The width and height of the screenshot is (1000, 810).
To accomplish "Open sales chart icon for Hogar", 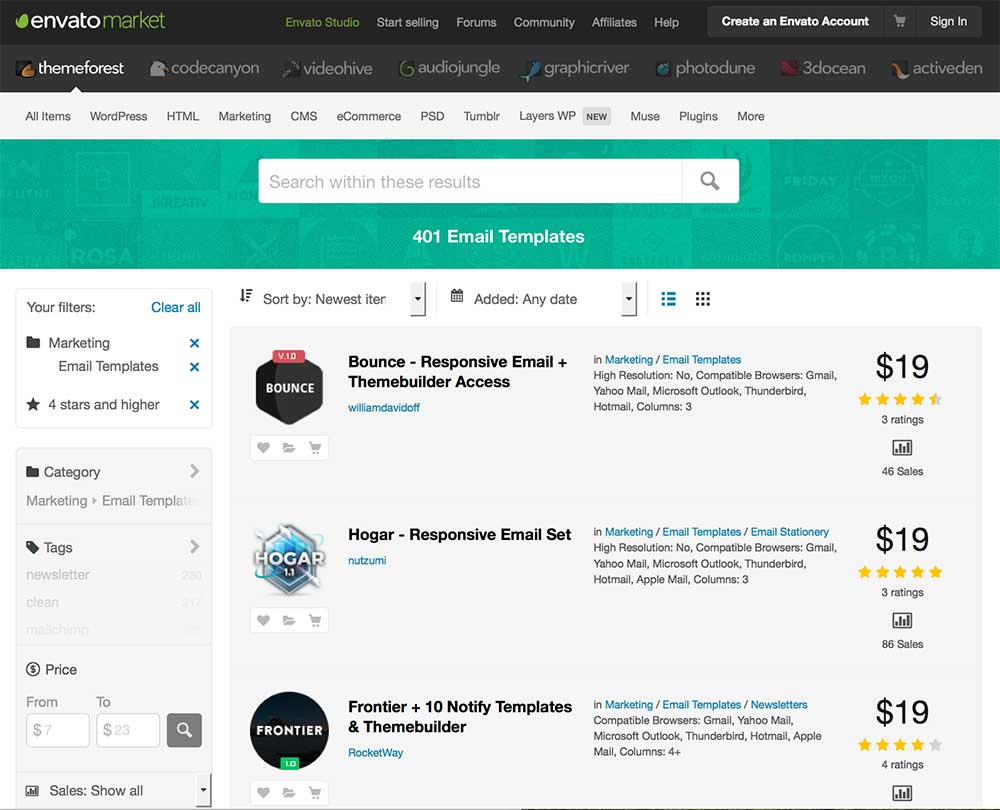I will 902,621.
